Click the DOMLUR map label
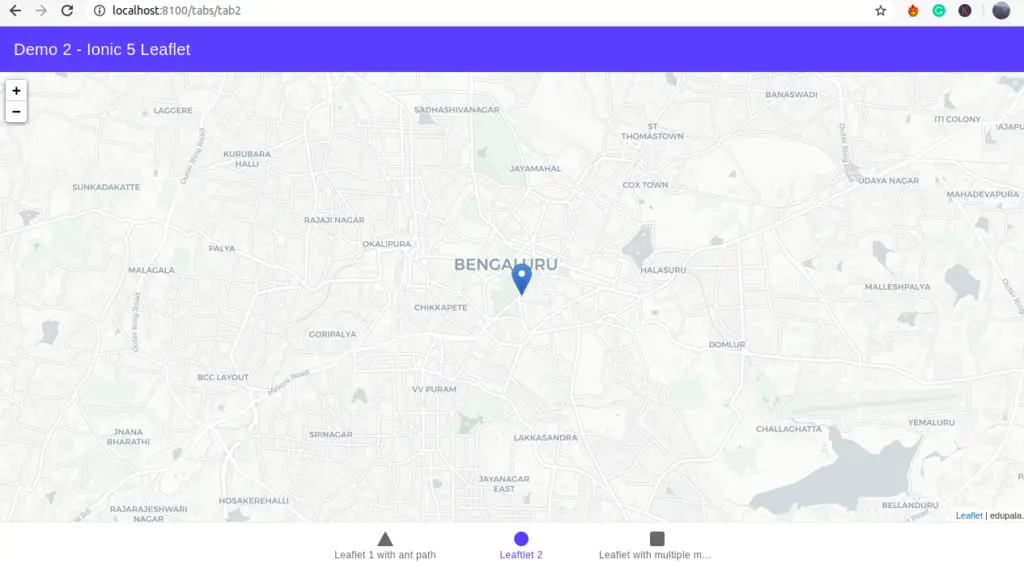This screenshot has height=568, width=1024. tap(727, 345)
